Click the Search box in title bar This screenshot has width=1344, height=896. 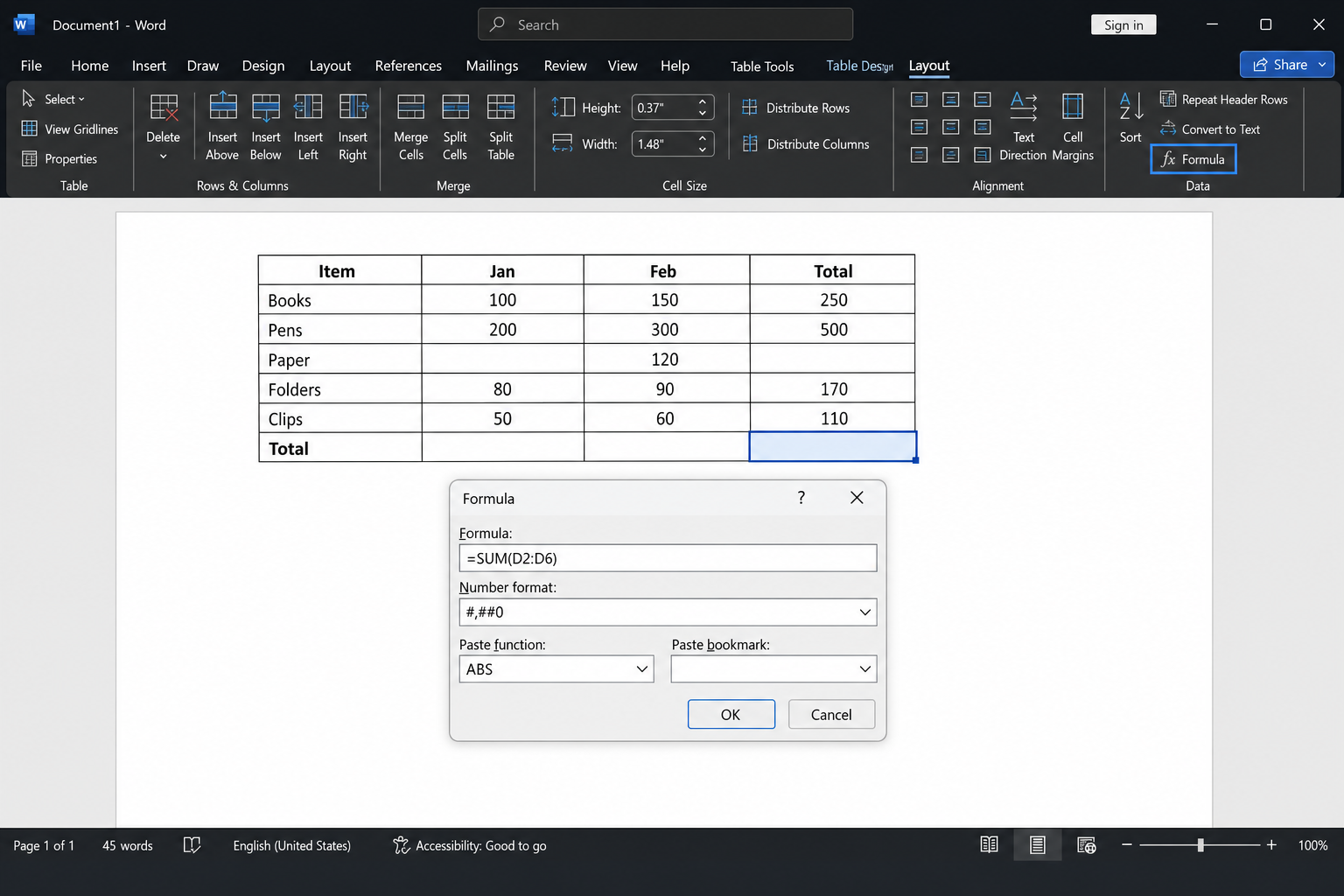pos(665,24)
